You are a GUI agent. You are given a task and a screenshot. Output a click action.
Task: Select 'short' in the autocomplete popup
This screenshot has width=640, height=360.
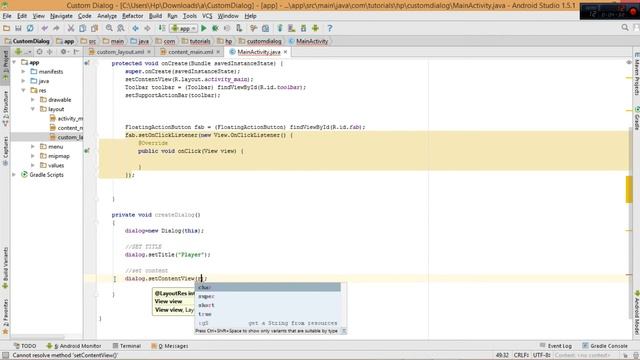[x=268, y=305]
